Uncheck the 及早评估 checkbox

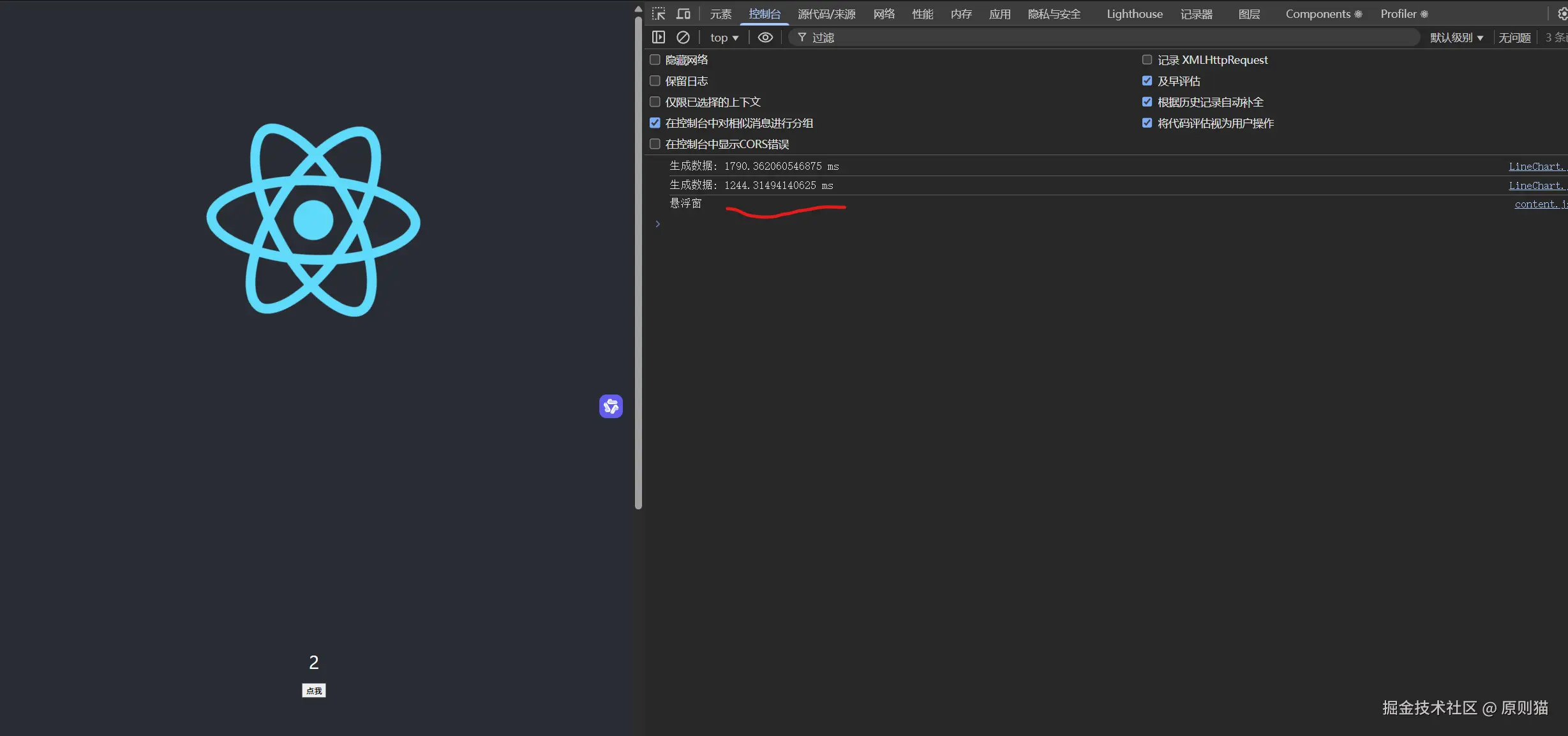click(1147, 81)
